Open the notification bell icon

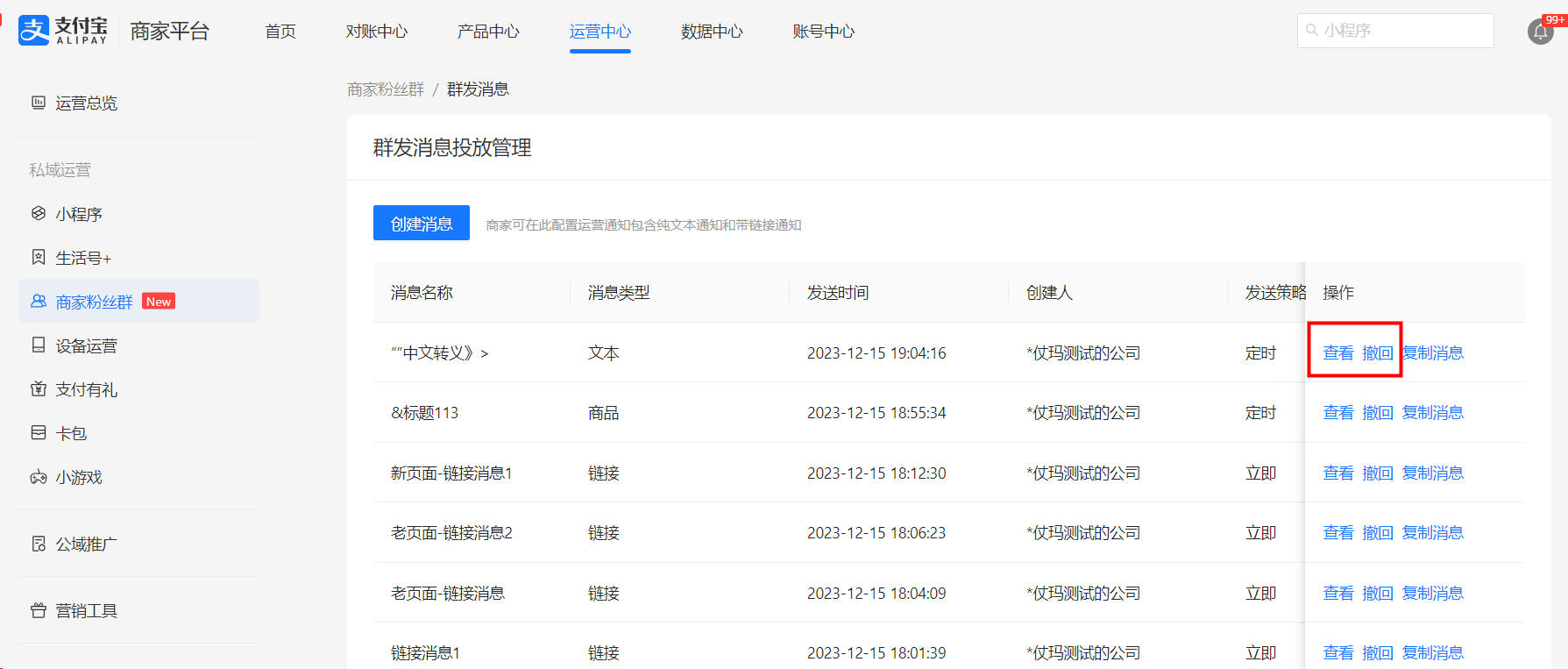click(x=1540, y=32)
